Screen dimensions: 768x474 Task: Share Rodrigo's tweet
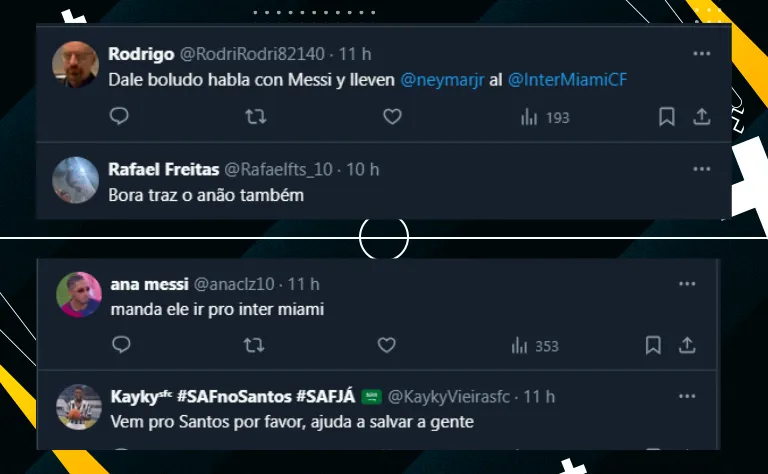click(702, 117)
